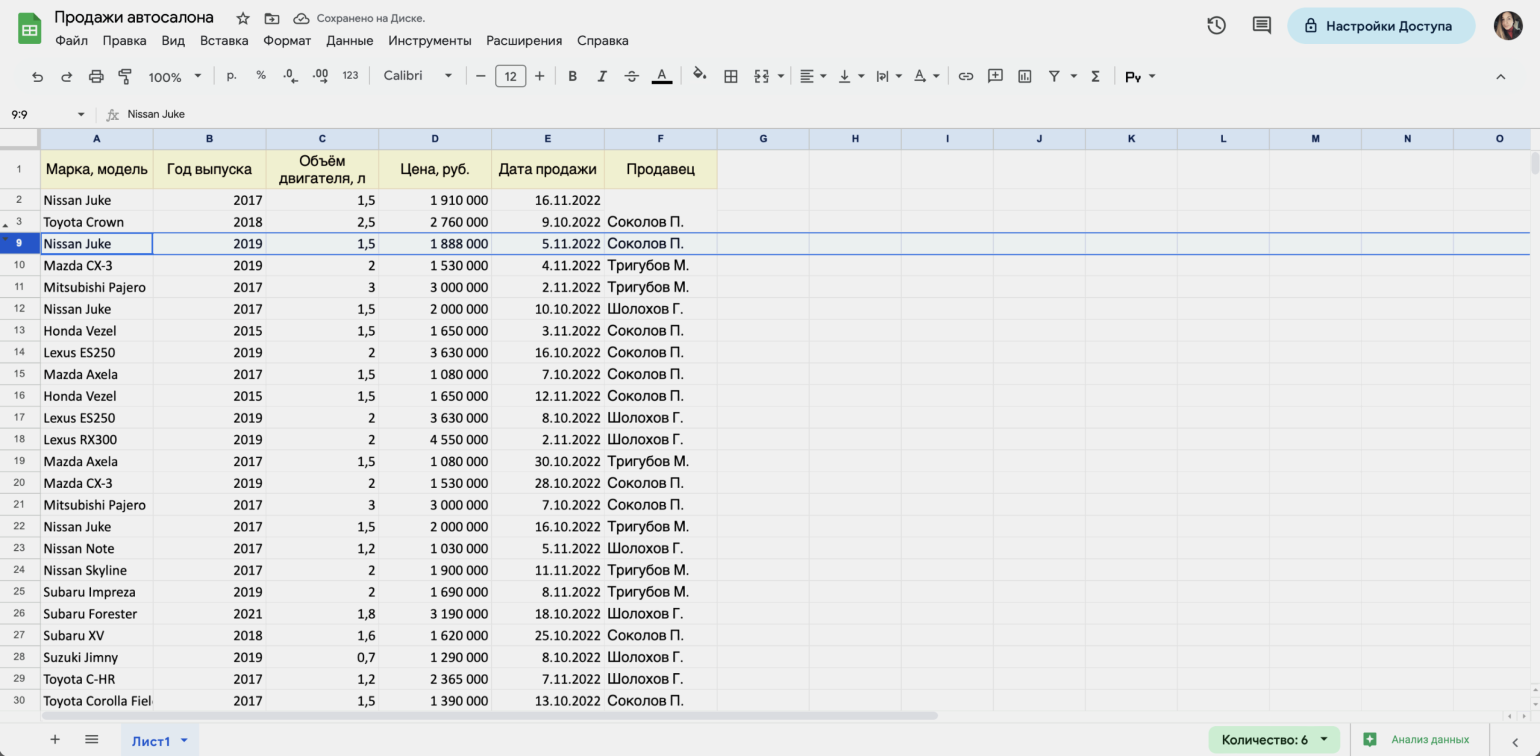Open version history clock icon
This screenshot has width=1540, height=756.
pyautogui.click(x=1216, y=26)
